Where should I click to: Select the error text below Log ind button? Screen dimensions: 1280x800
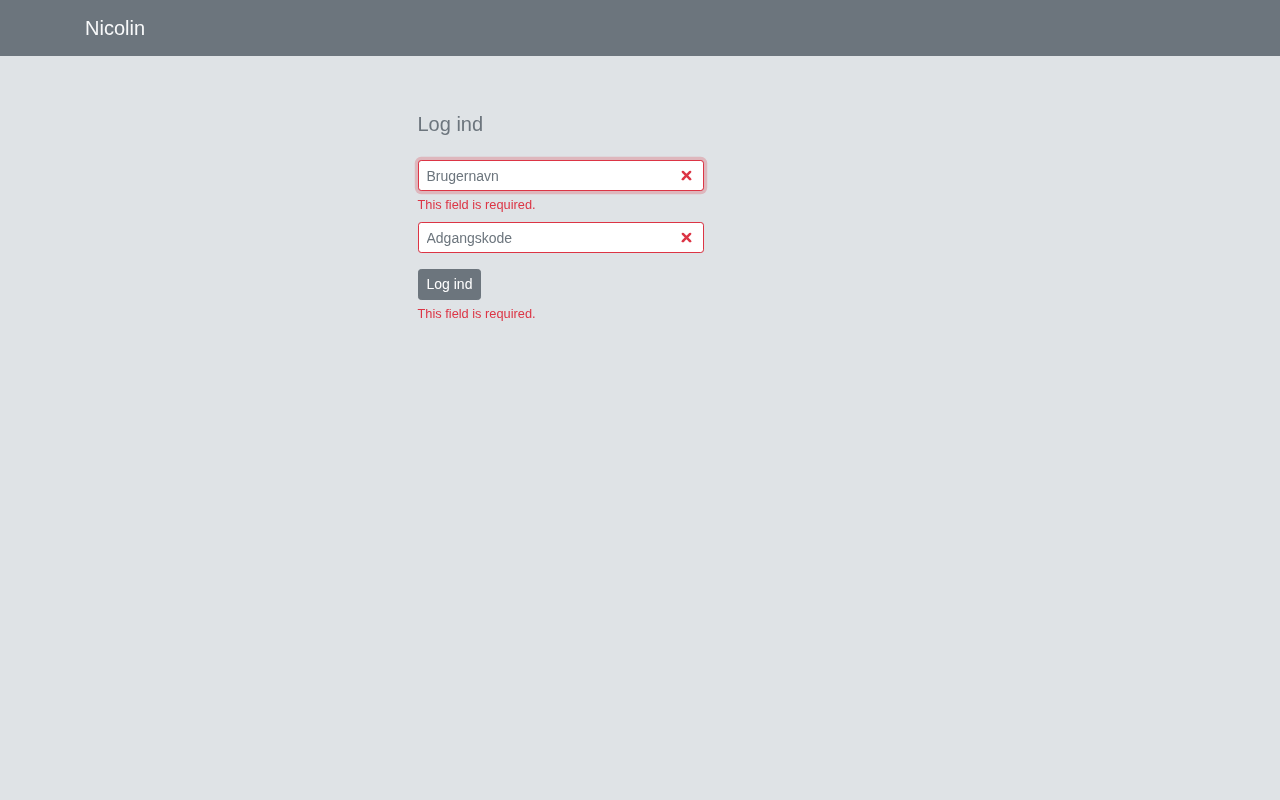coord(476,314)
